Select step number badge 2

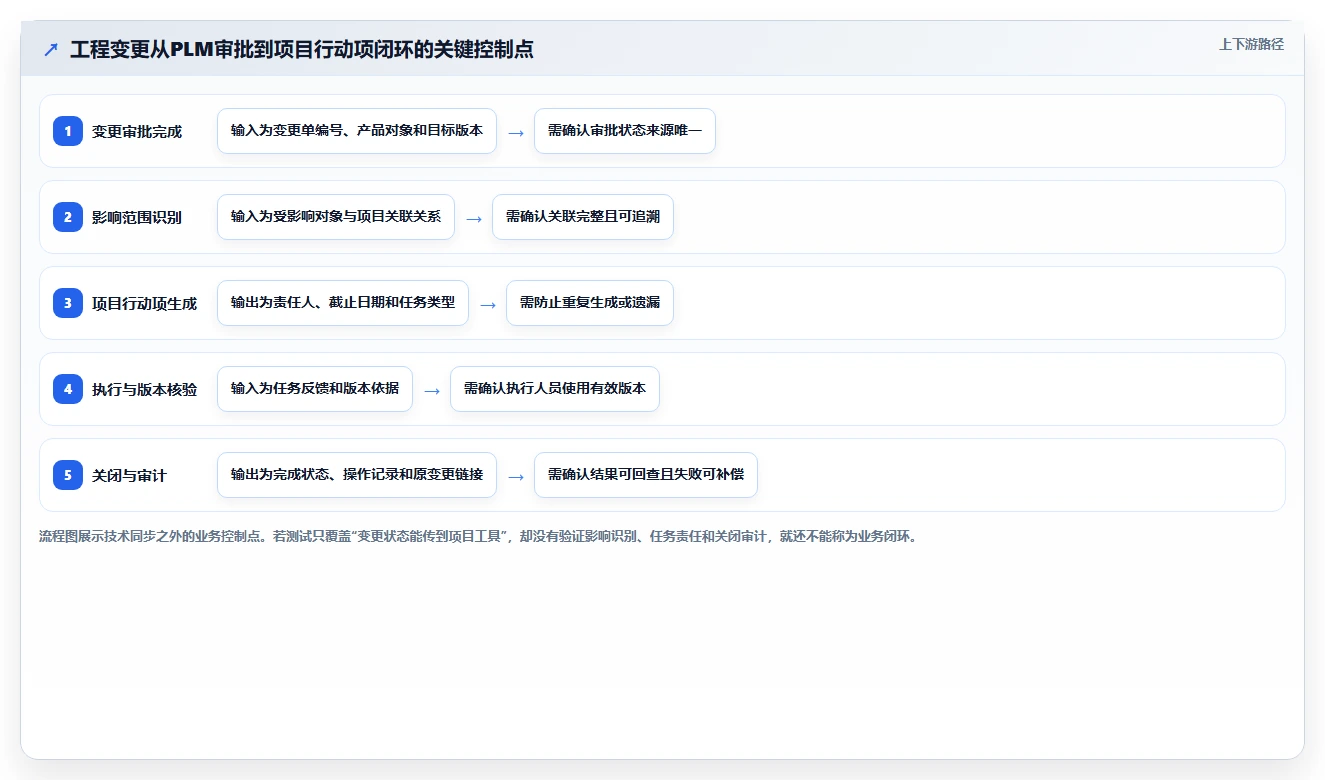tap(68, 217)
